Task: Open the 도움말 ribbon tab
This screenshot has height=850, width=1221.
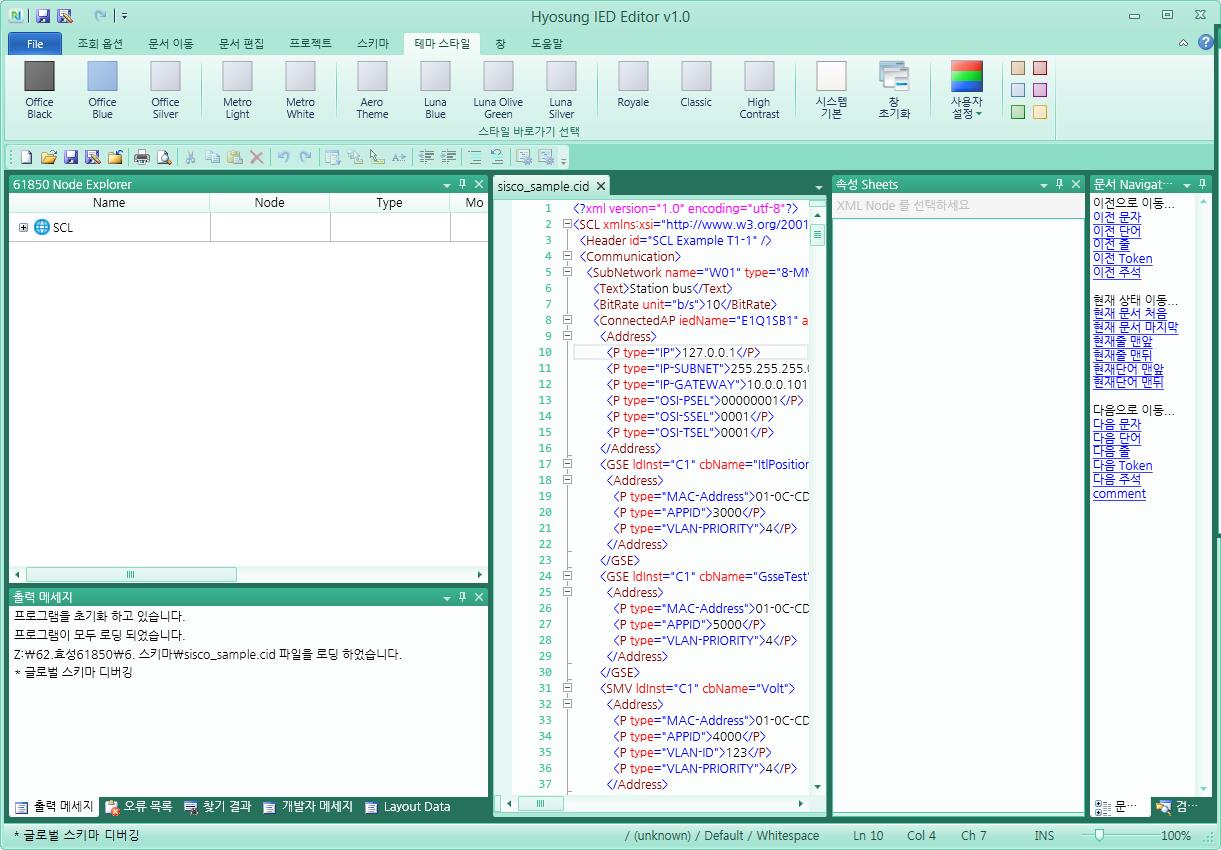Action: pos(546,44)
